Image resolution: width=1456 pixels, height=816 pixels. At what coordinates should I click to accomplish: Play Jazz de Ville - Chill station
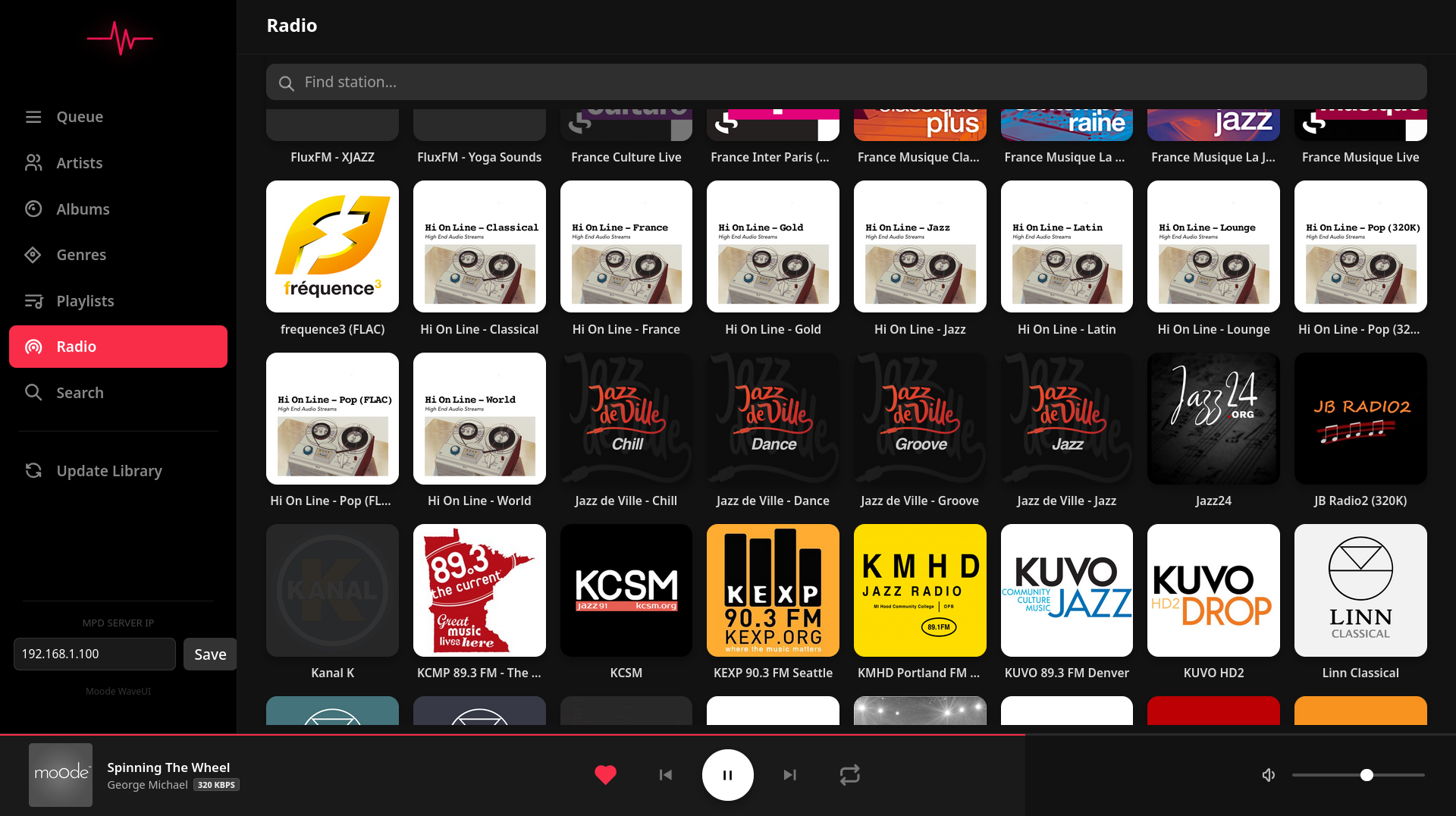[626, 419]
